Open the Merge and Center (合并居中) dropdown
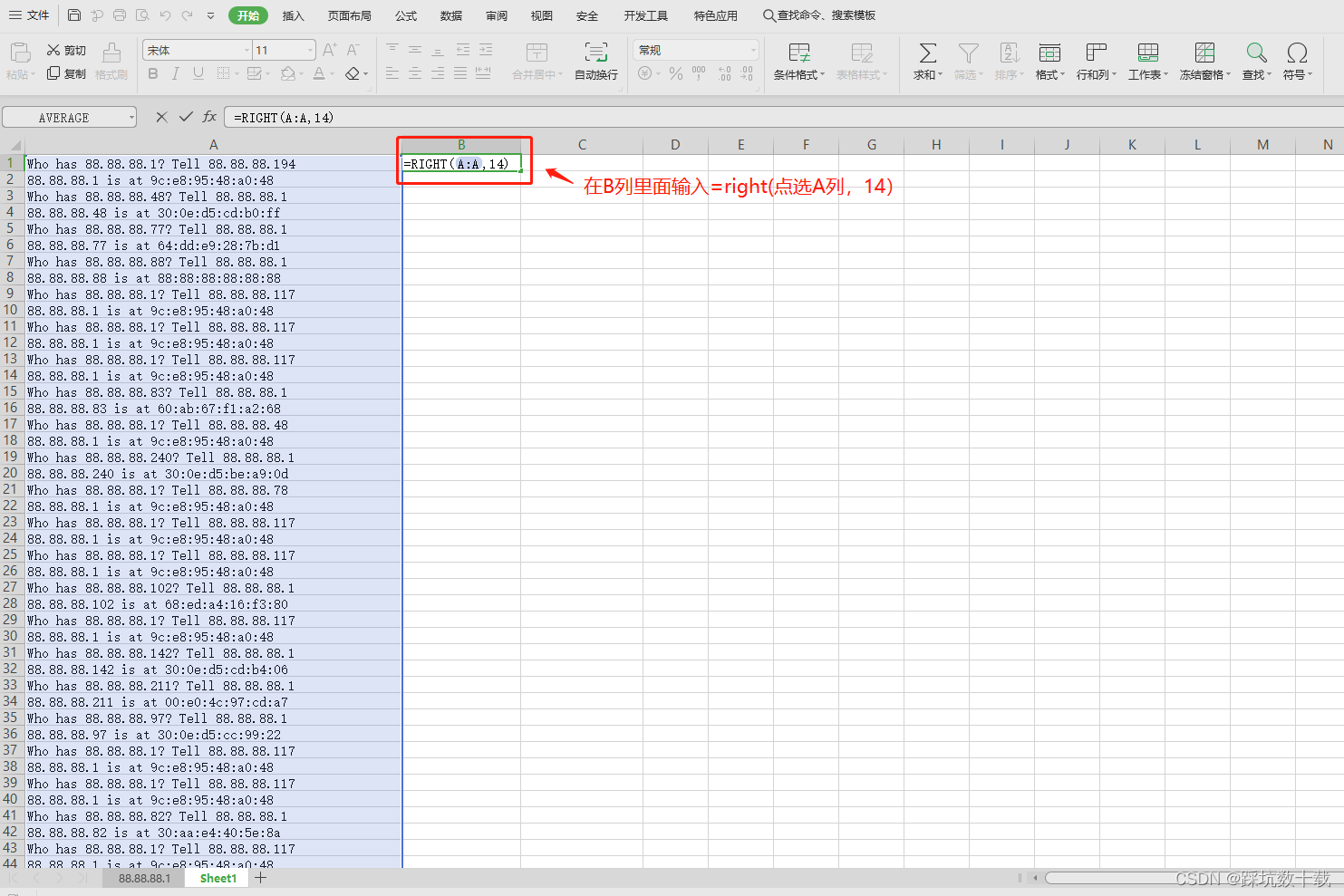This screenshot has height=896, width=1344. (x=537, y=75)
